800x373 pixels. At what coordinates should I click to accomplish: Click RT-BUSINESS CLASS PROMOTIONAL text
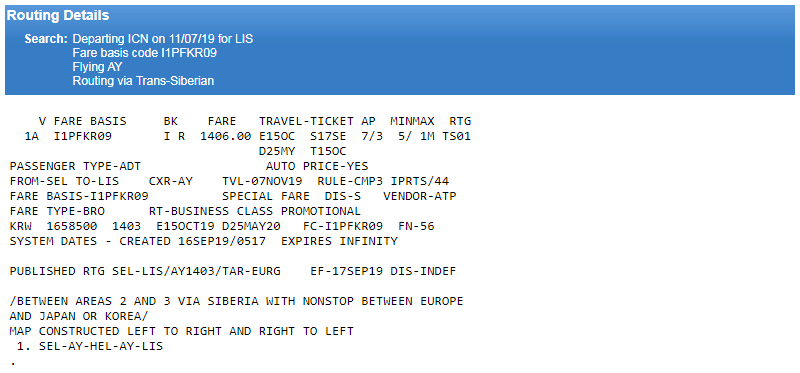click(255, 211)
